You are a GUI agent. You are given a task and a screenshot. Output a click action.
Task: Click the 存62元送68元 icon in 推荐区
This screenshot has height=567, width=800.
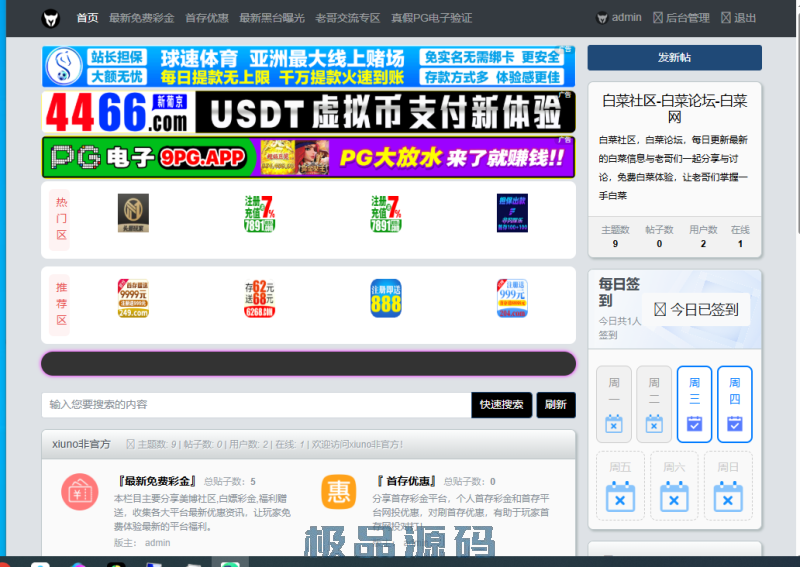(x=259, y=298)
